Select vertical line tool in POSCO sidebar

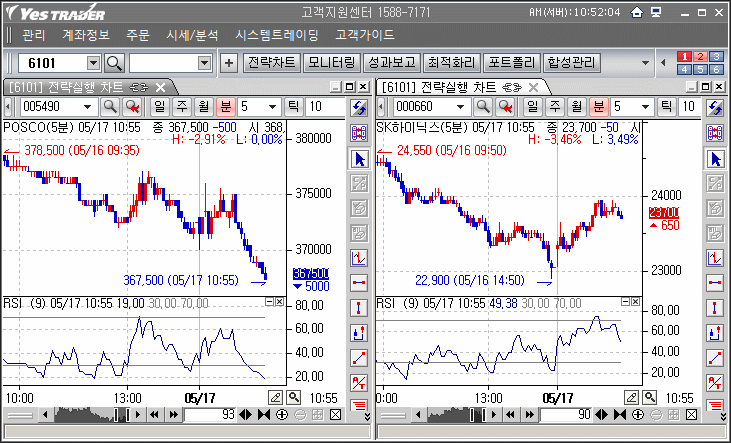pyautogui.click(x=359, y=308)
